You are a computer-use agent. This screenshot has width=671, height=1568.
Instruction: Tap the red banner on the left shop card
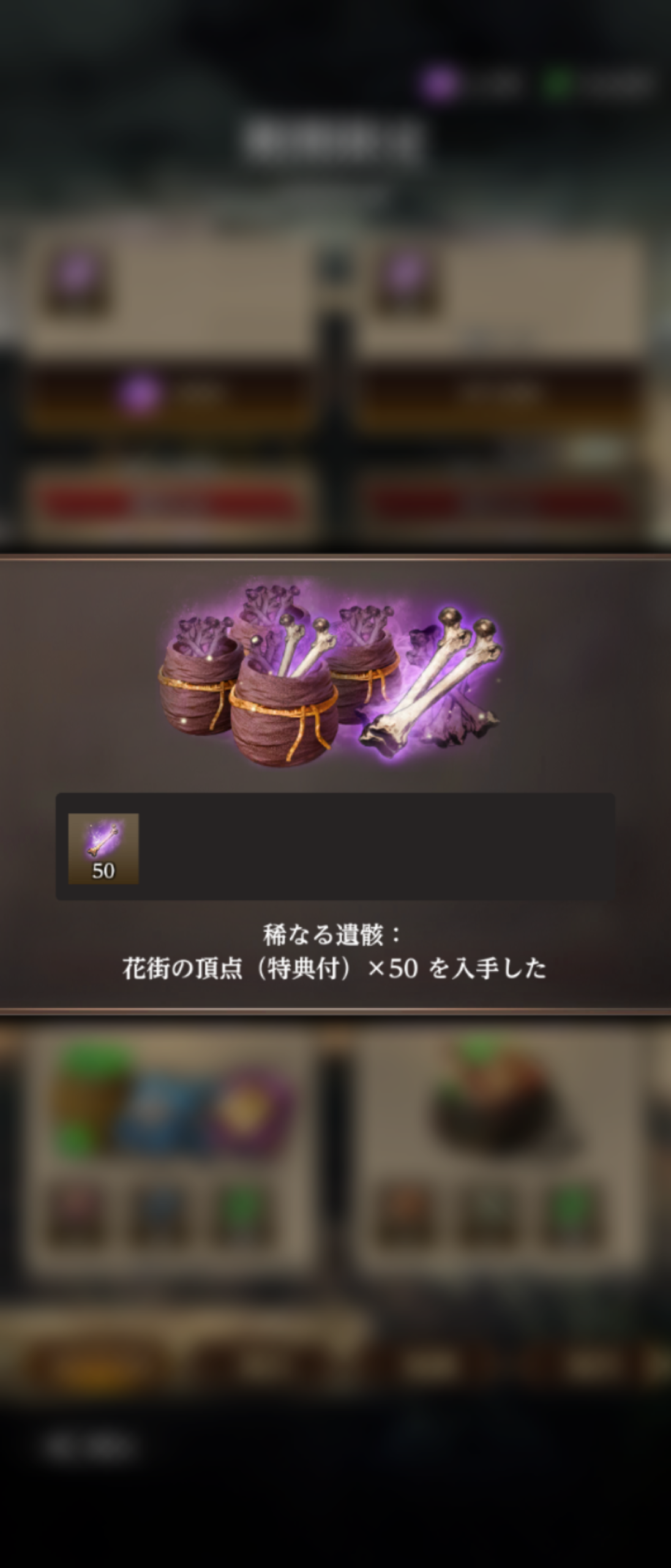pos(170,503)
